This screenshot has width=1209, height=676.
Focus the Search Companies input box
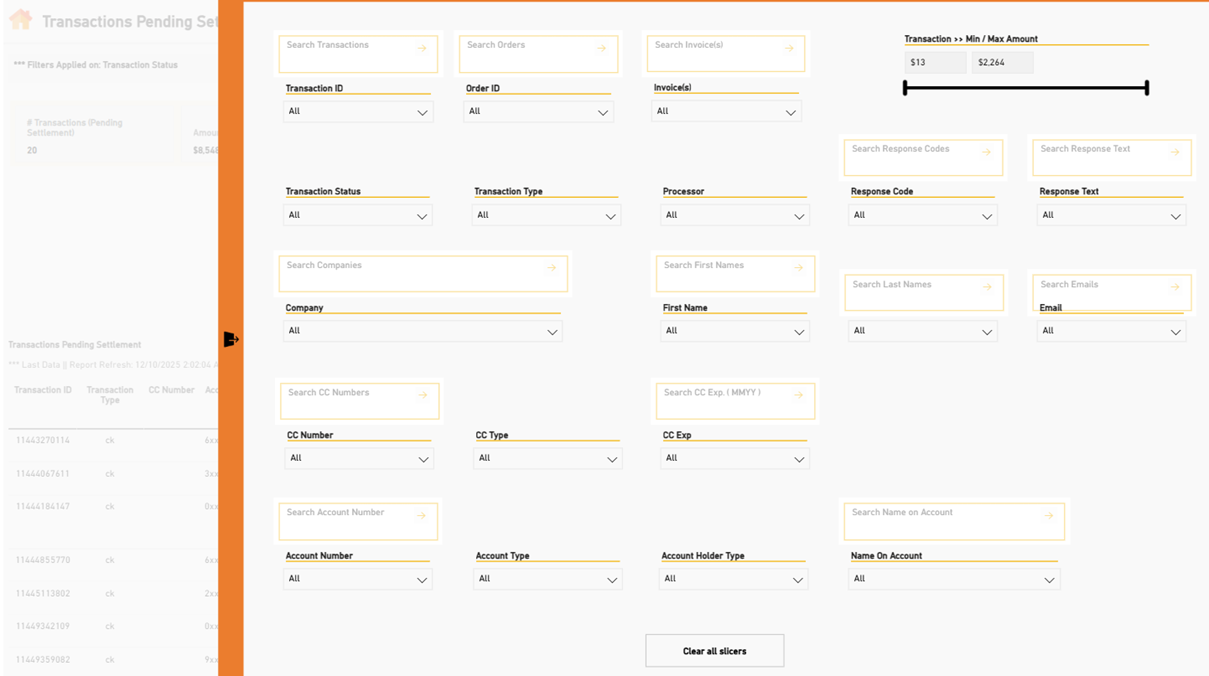[423, 274]
